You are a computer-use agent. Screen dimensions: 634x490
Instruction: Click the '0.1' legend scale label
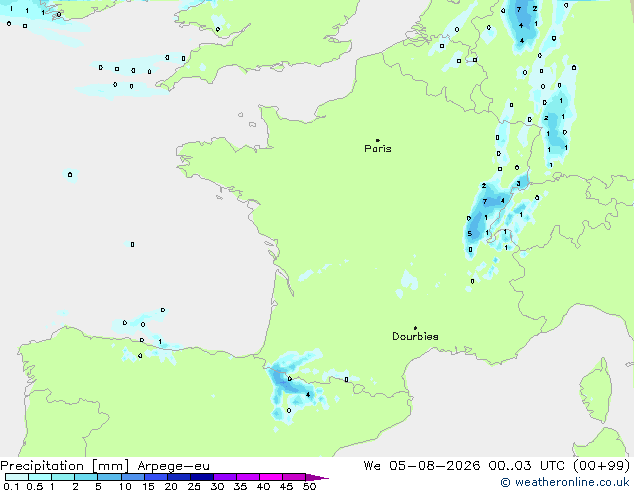11,486
